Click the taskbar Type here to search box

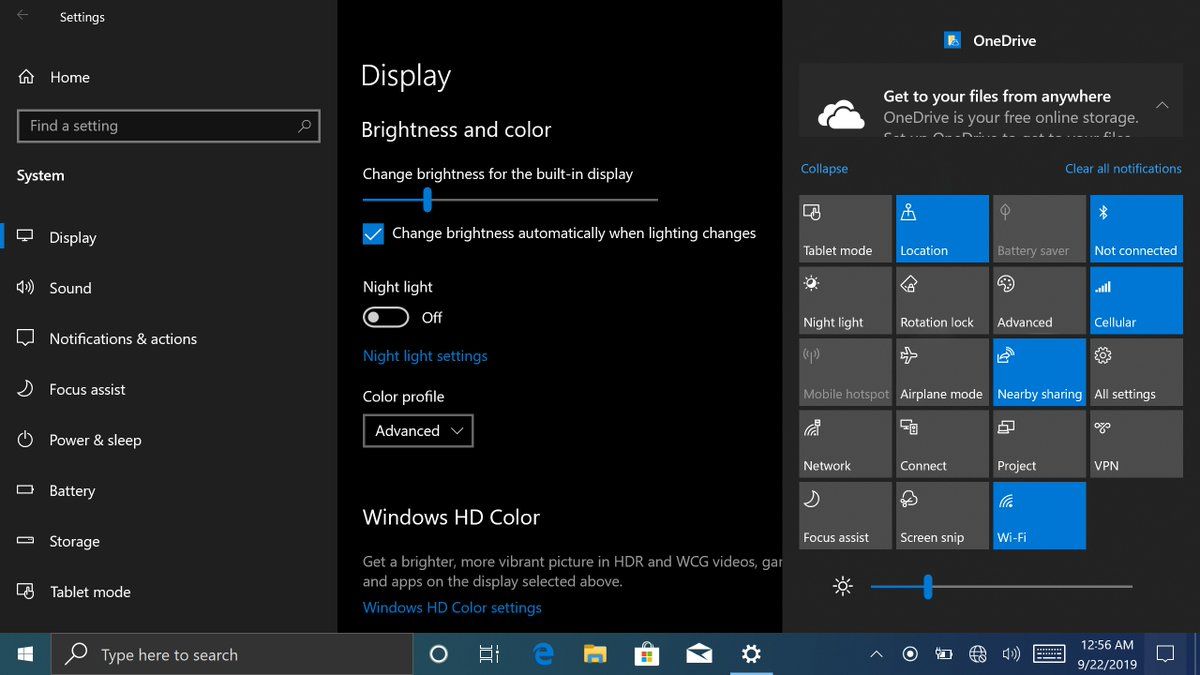[231, 654]
